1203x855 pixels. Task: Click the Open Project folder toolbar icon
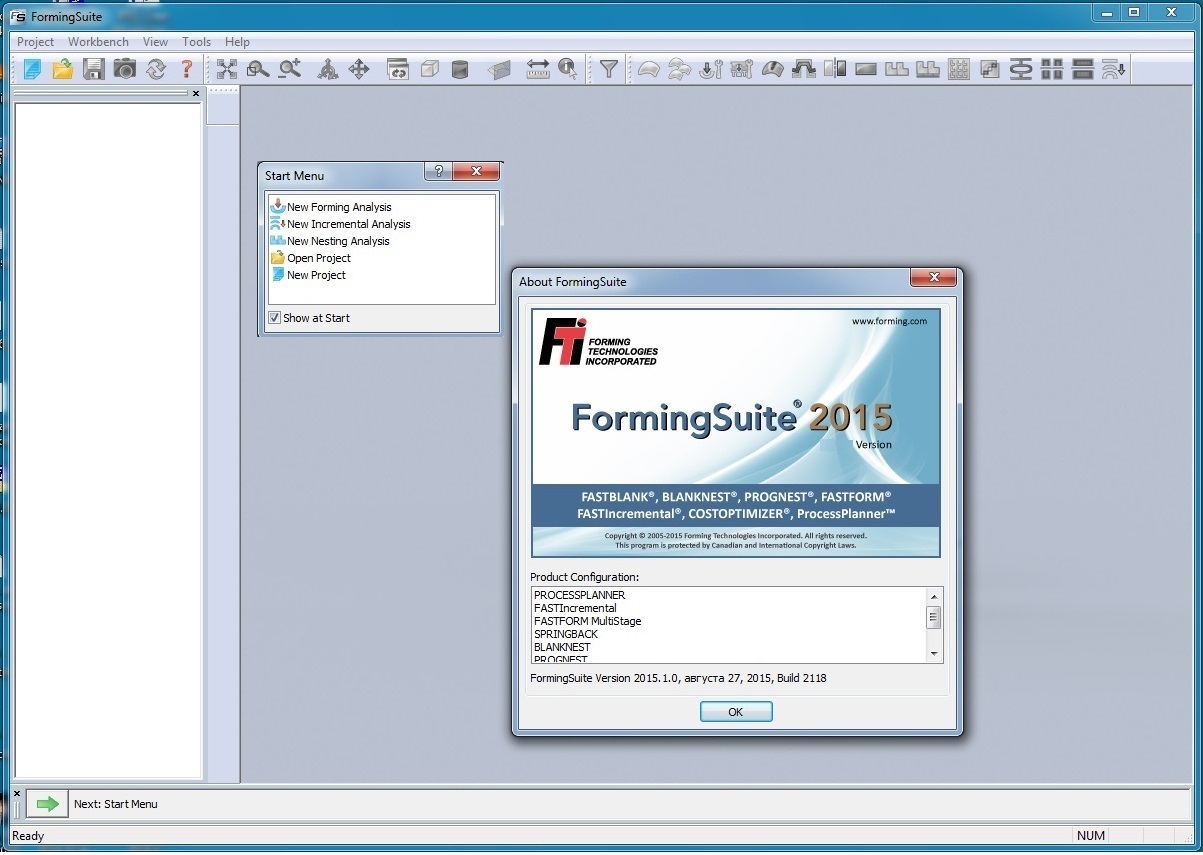coord(63,69)
